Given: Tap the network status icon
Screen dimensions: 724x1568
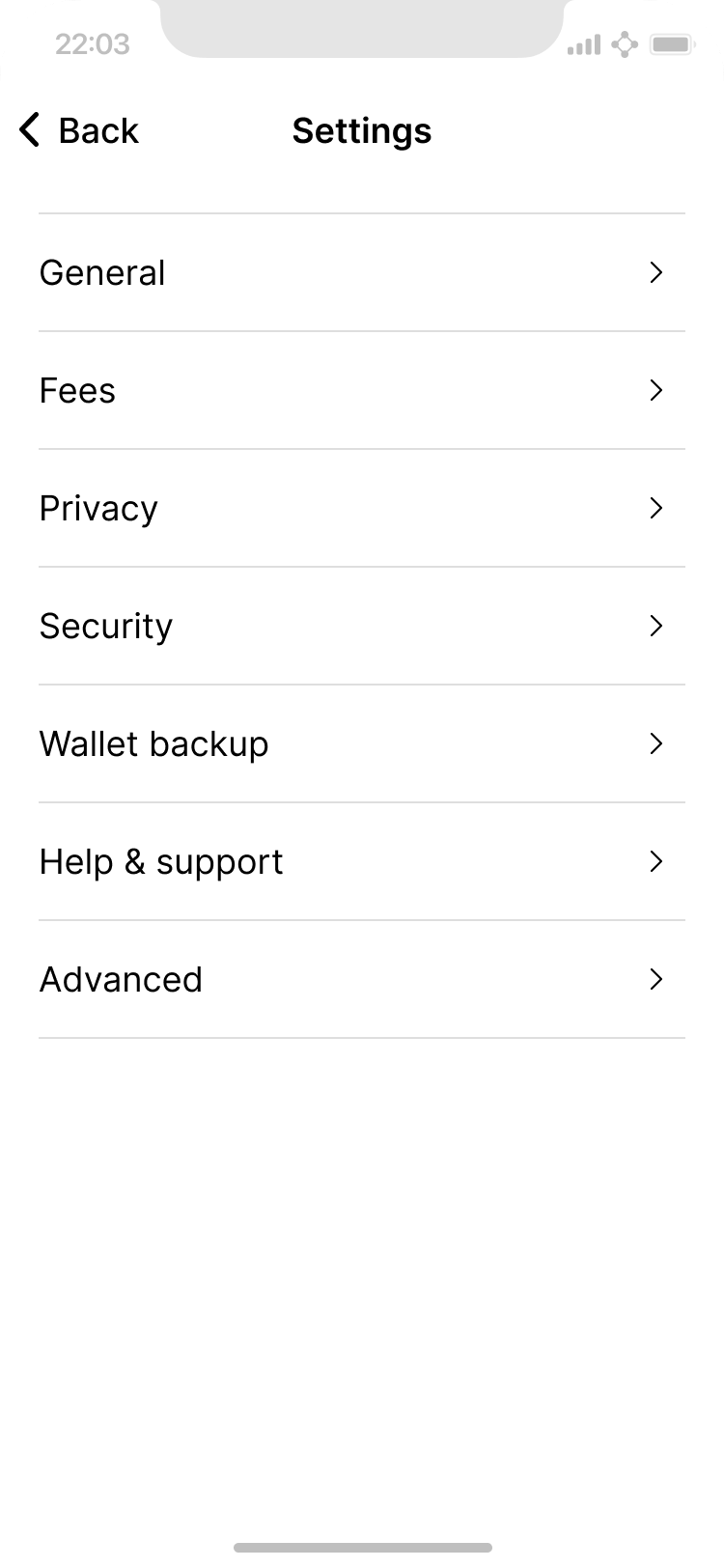Looking at the screenshot, I should tap(625, 44).
